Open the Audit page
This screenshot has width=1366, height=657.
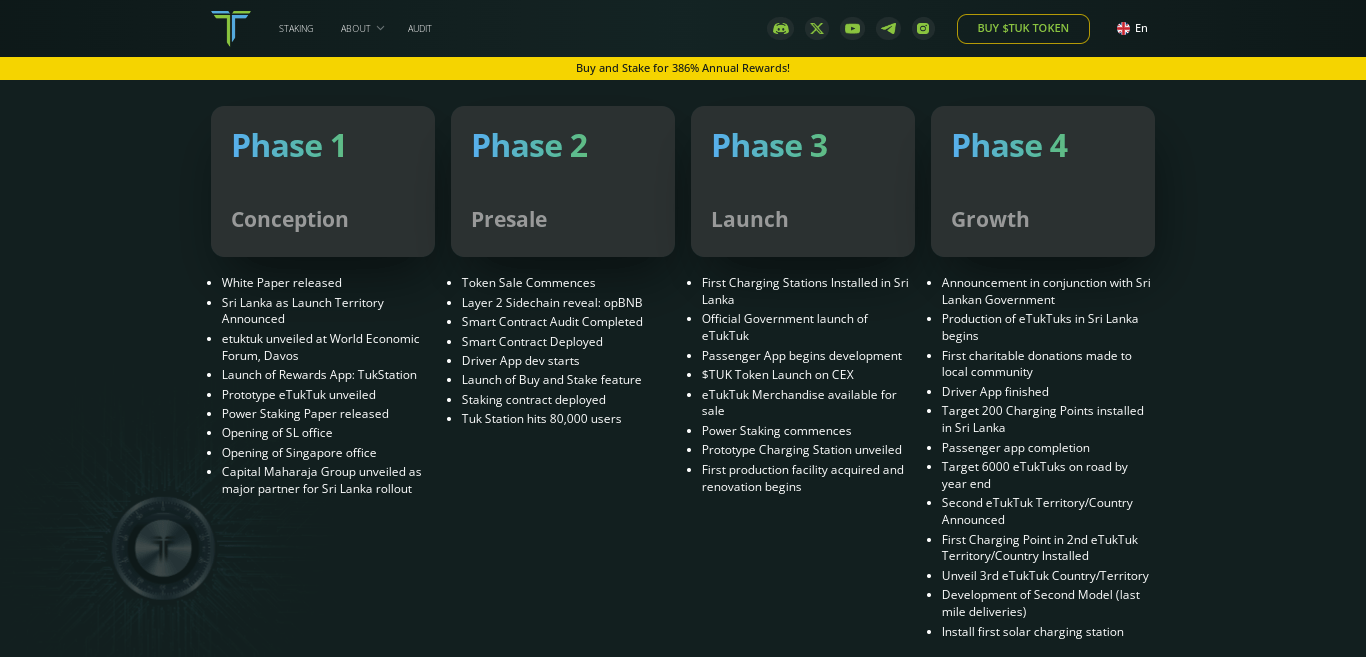[420, 28]
